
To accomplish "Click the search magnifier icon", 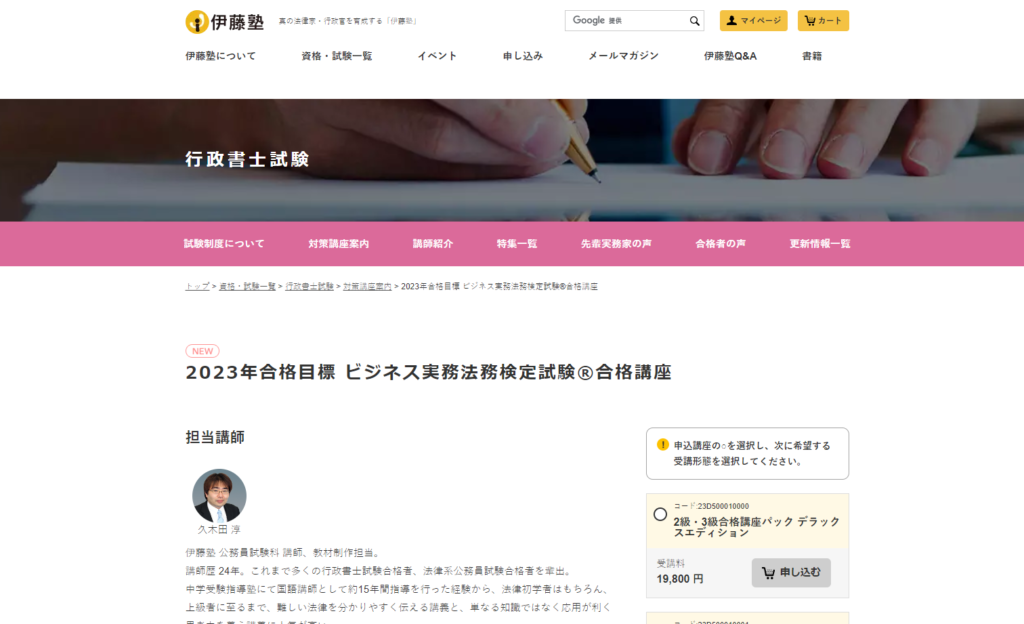I will pyautogui.click(x=694, y=21).
